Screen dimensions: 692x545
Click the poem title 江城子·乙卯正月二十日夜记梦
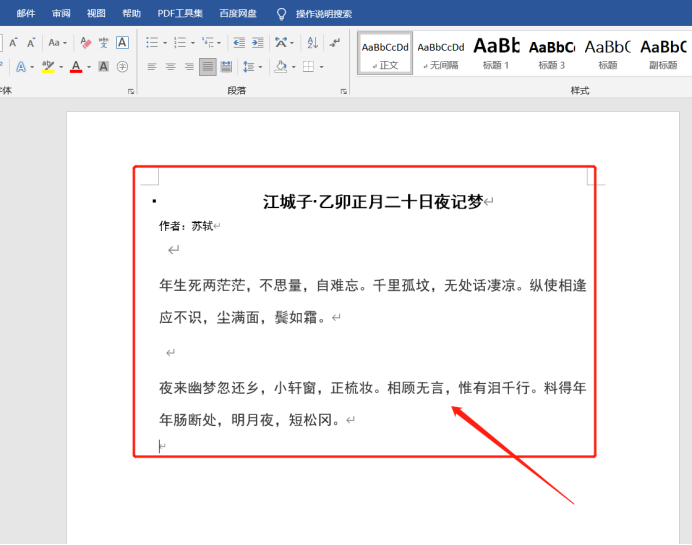coord(373,202)
